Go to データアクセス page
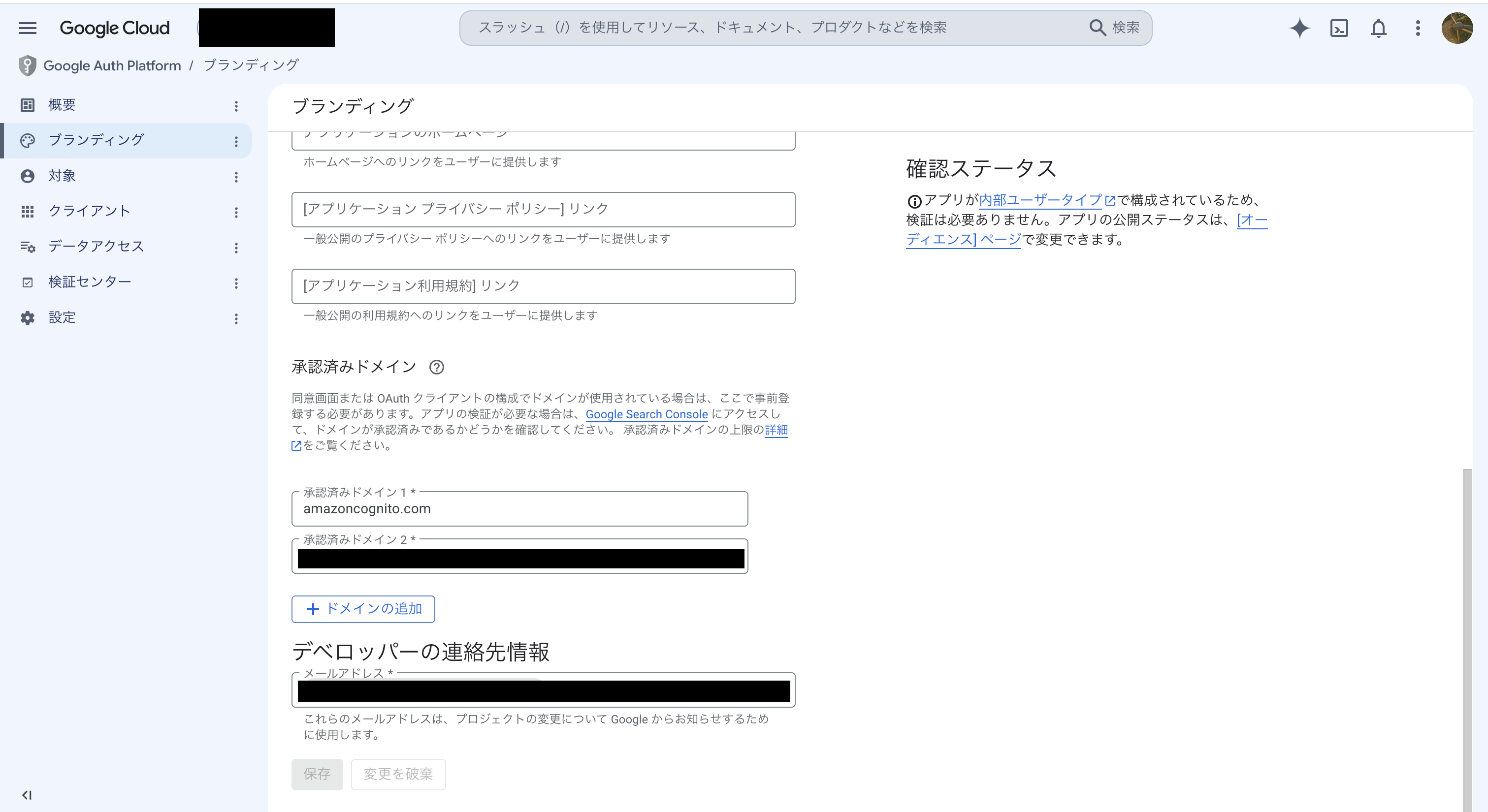1488x812 pixels. point(126,247)
